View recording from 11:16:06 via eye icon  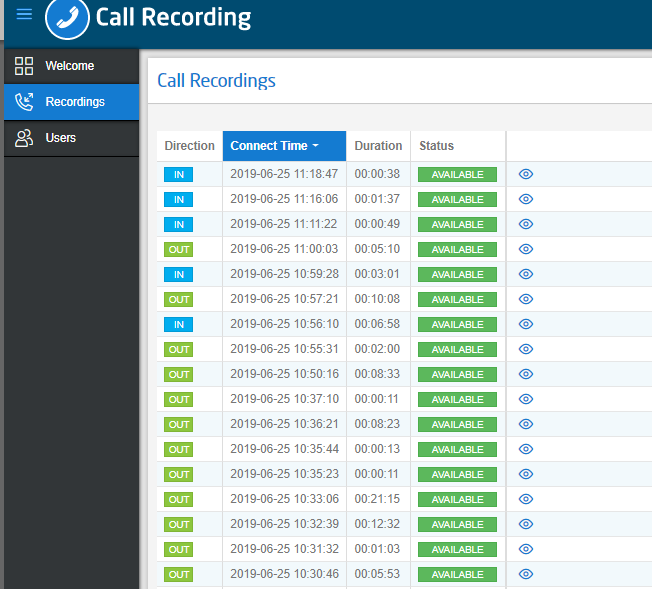pyautogui.click(x=526, y=199)
